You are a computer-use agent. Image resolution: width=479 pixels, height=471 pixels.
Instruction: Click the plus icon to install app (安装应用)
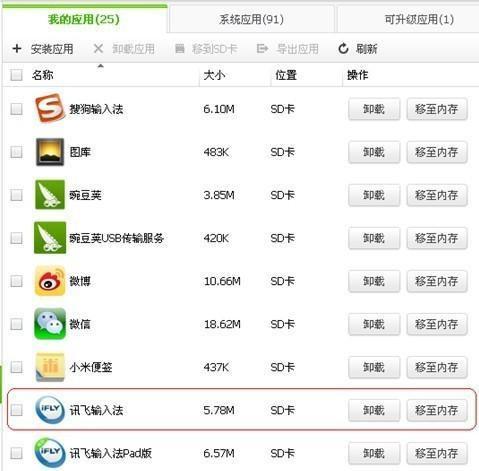click(17, 49)
